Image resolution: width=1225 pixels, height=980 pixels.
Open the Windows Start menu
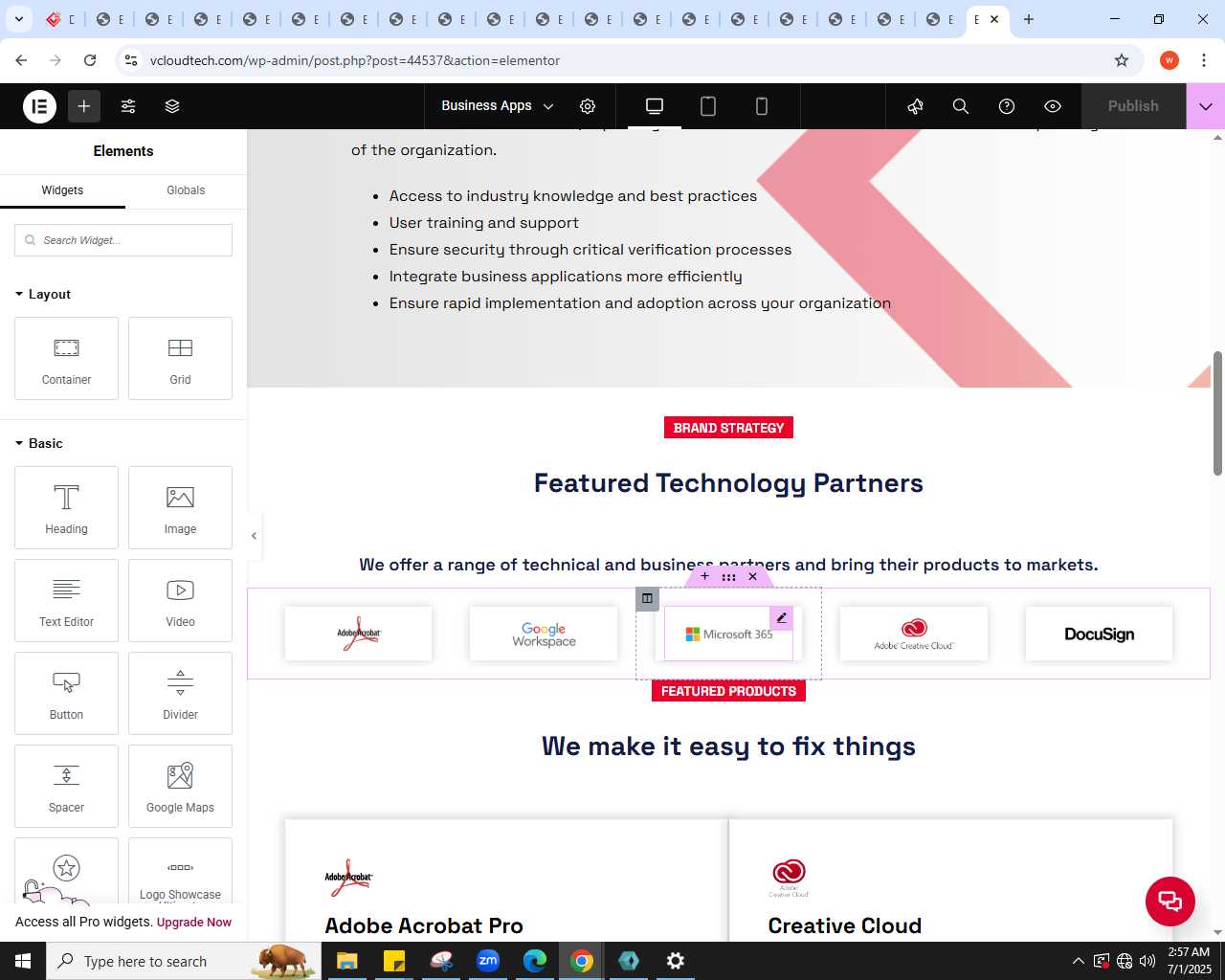tap(23, 961)
